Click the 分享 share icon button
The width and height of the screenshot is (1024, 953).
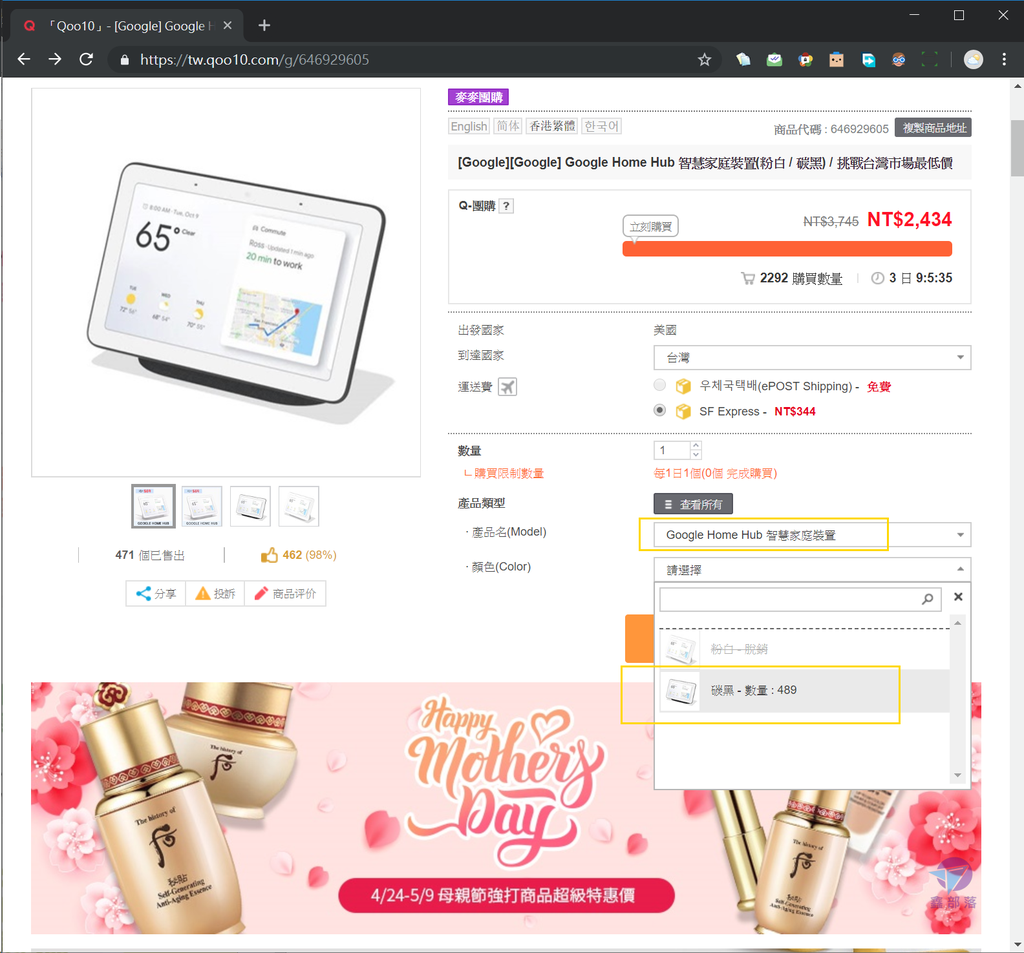click(156, 593)
